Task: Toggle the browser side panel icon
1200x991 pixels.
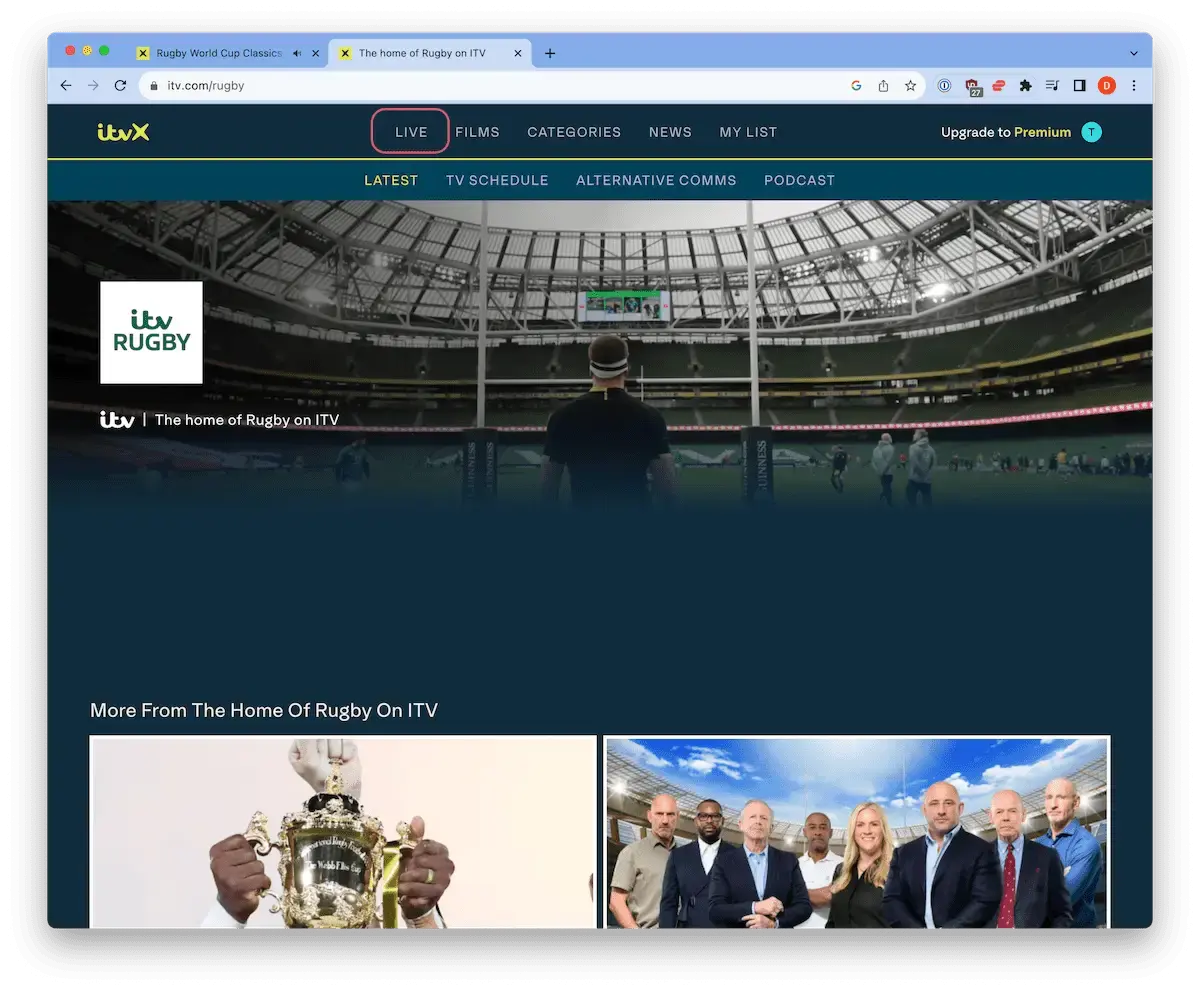Action: (1079, 86)
